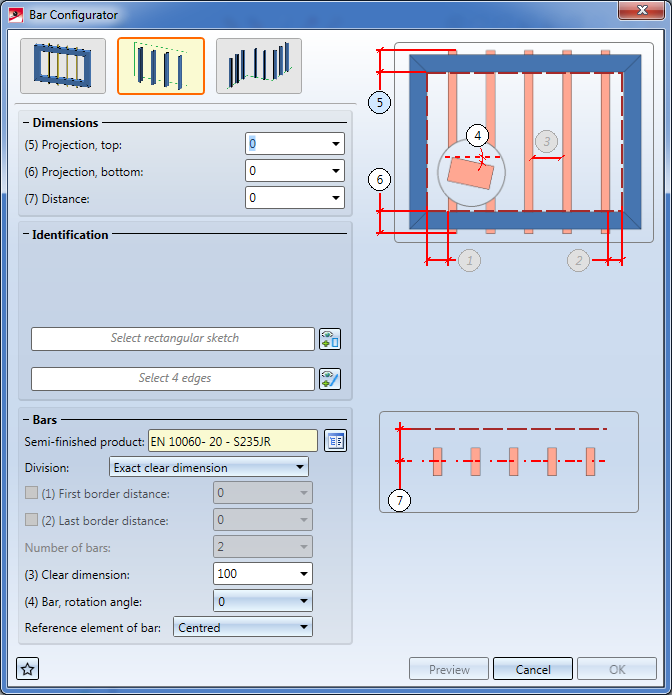Open the semi-finished product catalogue icon

(x=336, y=441)
